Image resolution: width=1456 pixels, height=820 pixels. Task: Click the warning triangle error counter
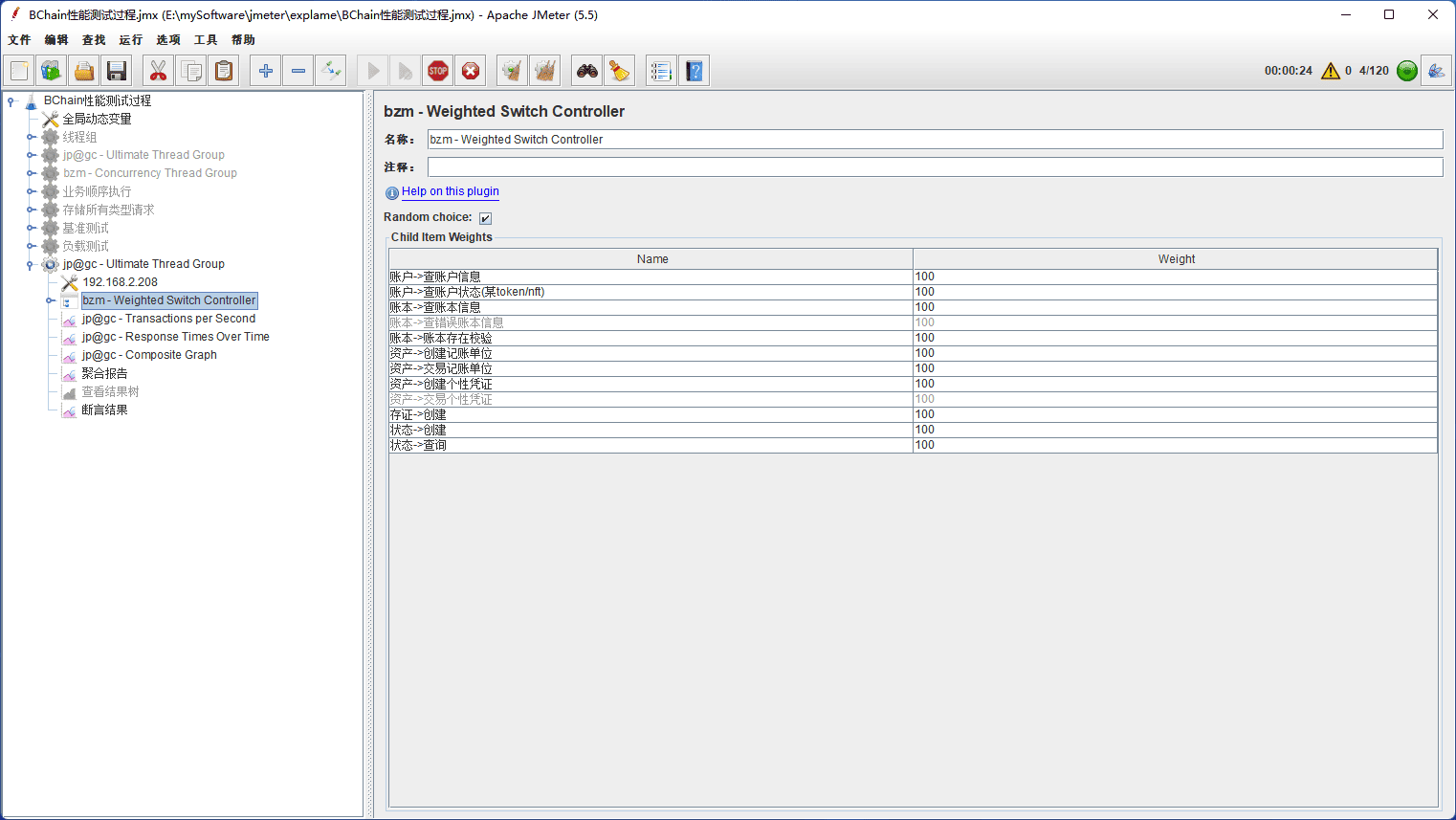[1330, 71]
